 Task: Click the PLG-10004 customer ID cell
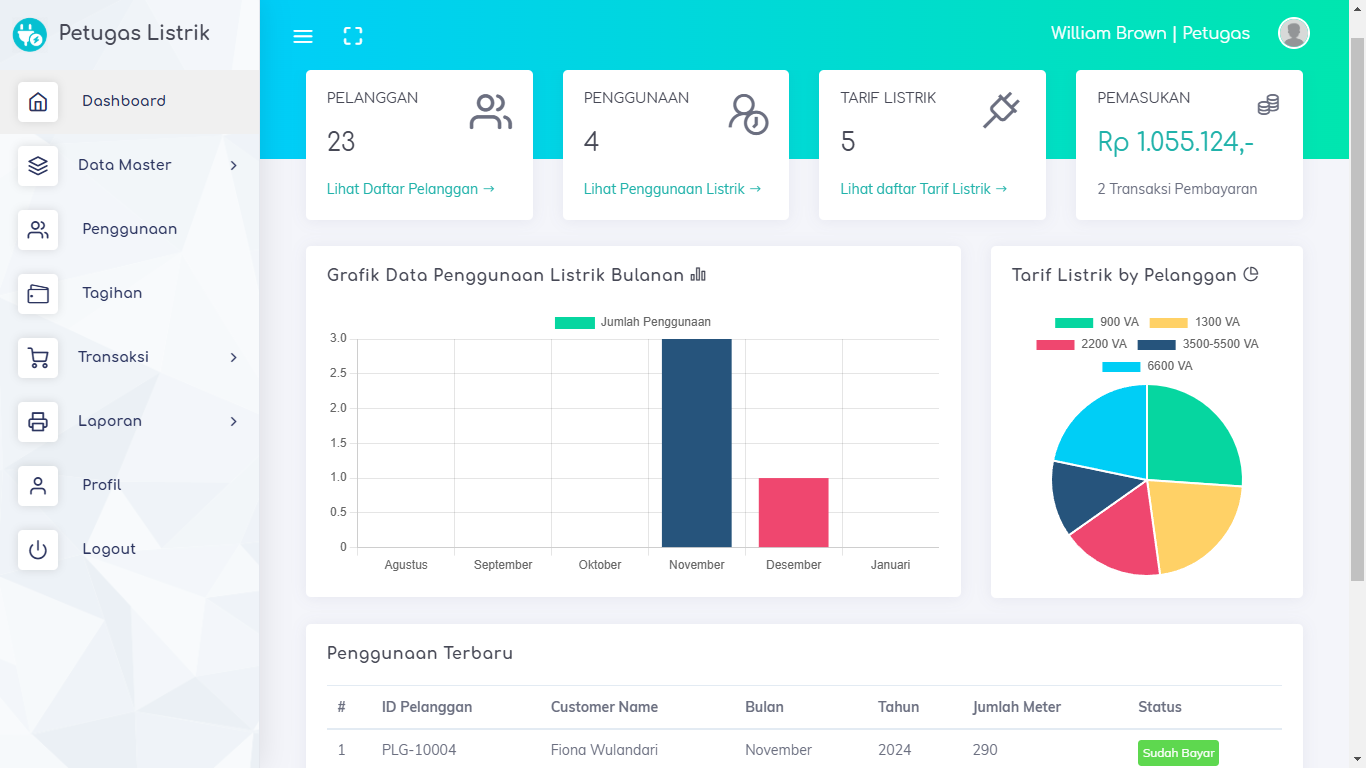pos(419,750)
